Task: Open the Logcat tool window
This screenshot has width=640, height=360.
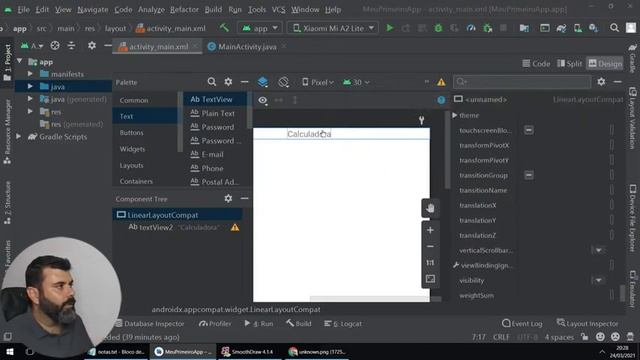Action: [x=343, y=324]
